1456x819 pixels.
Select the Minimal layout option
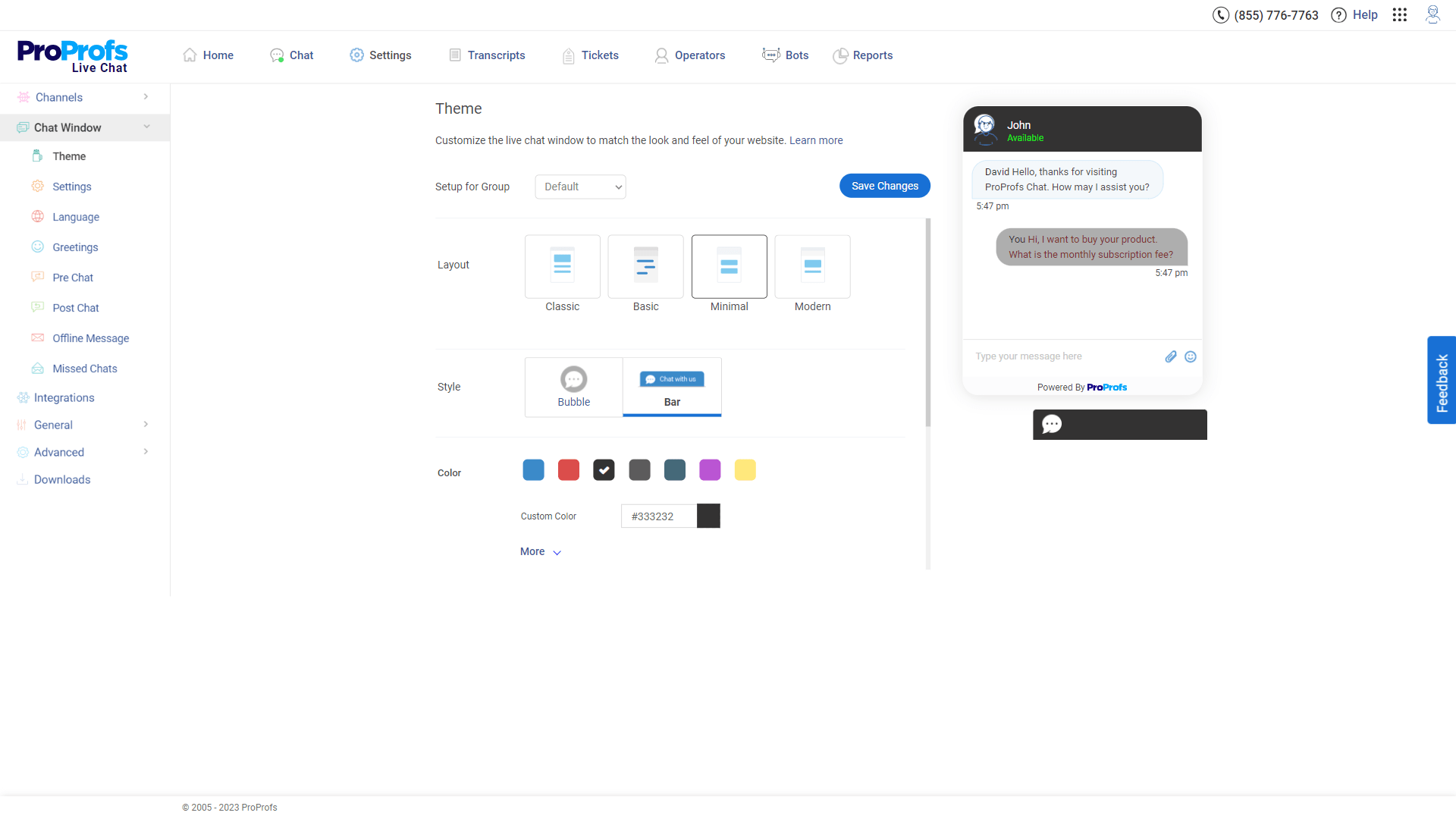(729, 267)
